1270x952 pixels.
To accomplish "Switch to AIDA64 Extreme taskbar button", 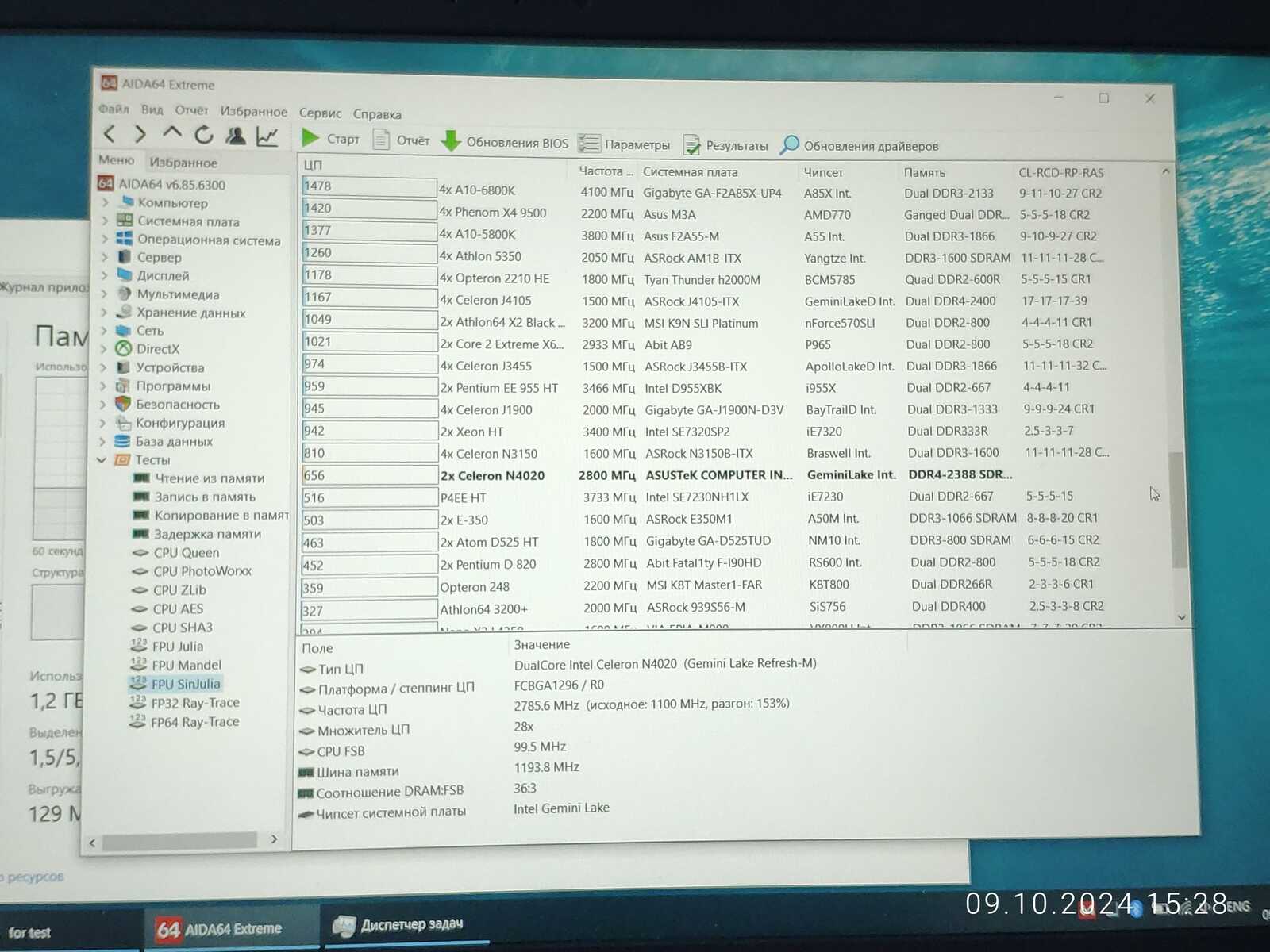I will (230, 928).
